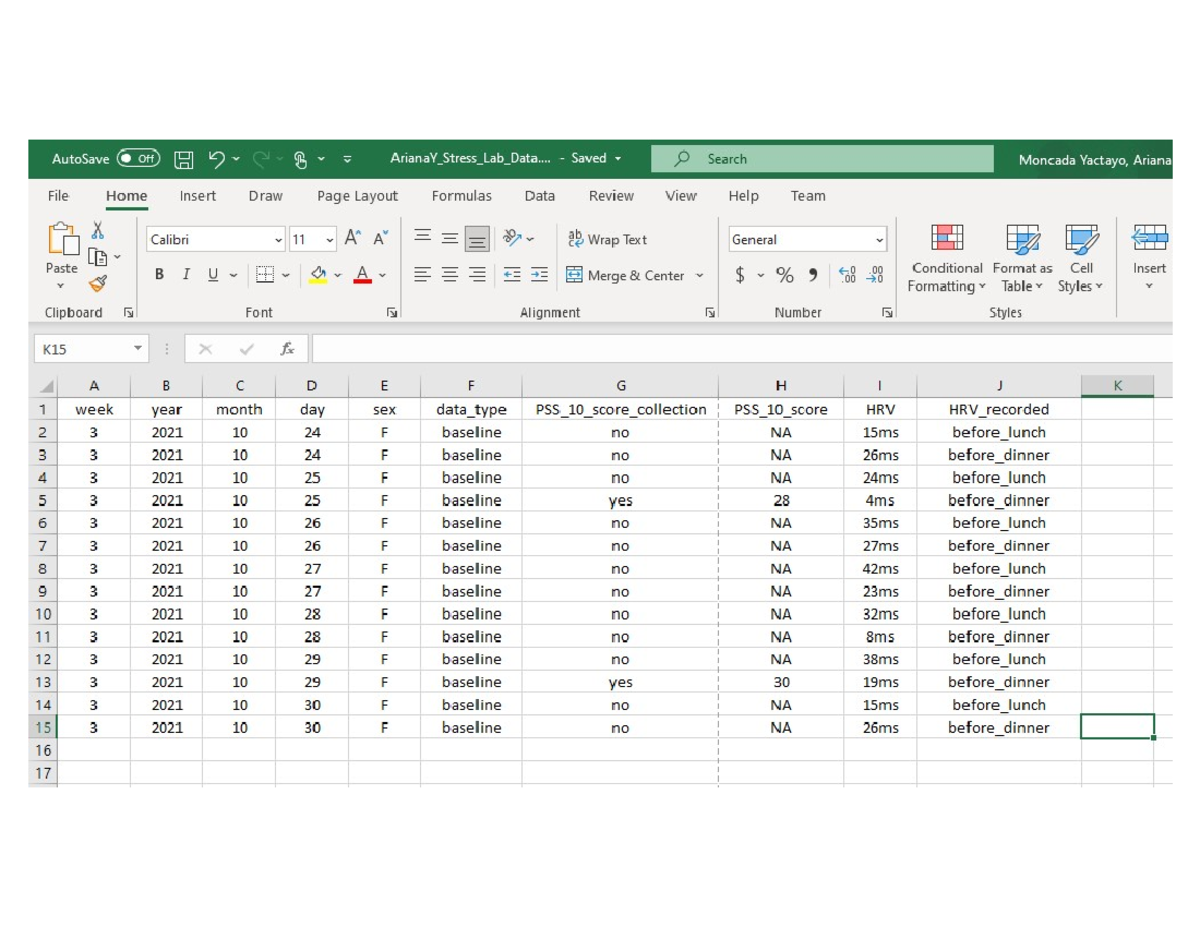
Task: Click the Align Left icon
Action: click(422, 275)
